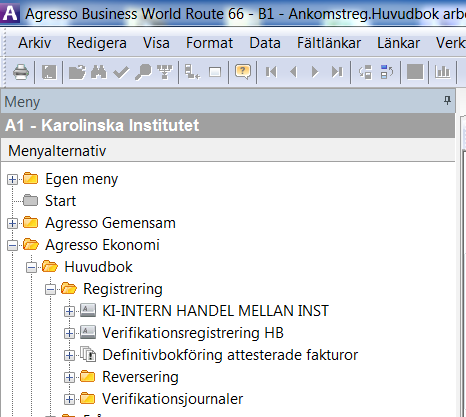Select Egen meny tree item

pos(81,179)
